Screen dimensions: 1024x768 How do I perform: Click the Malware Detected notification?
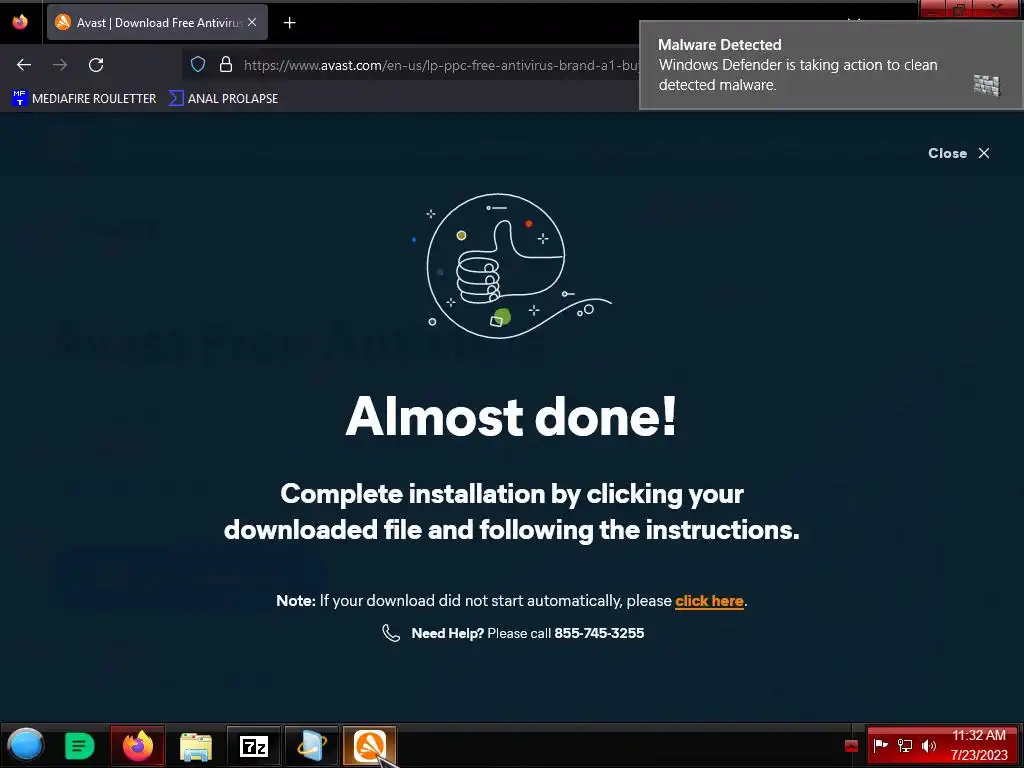tap(831, 65)
